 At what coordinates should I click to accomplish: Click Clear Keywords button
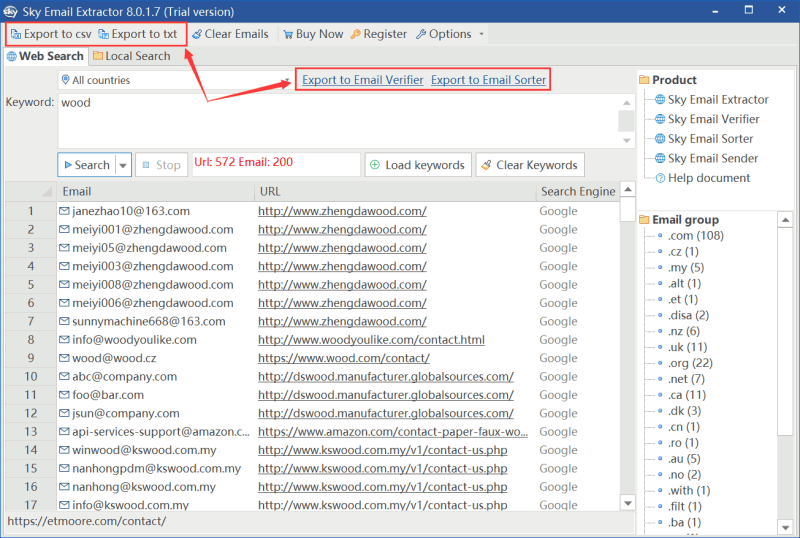click(x=530, y=165)
